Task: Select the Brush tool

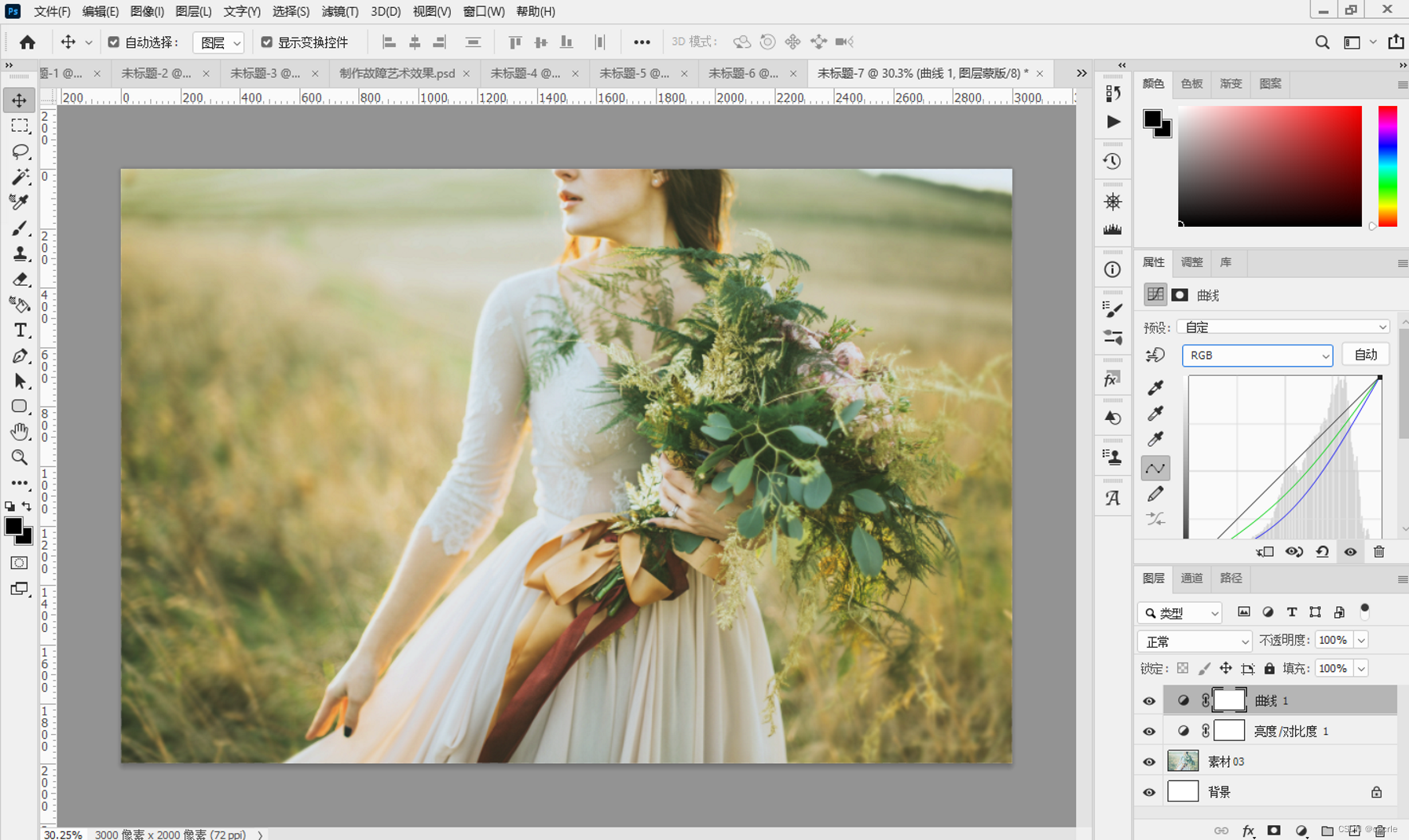Action: coord(20,228)
